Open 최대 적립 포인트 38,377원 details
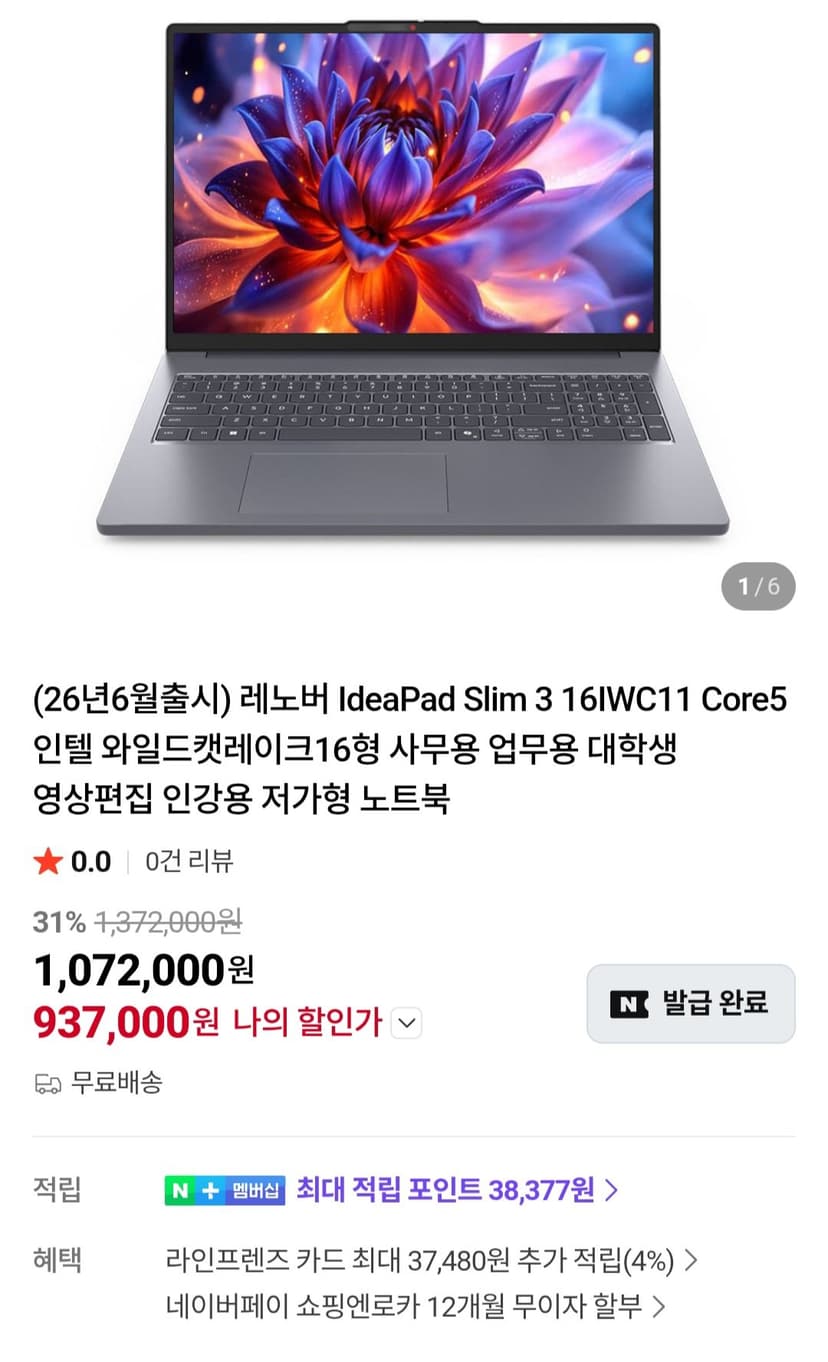The height and width of the screenshot is (1362, 828). point(458,1190)
